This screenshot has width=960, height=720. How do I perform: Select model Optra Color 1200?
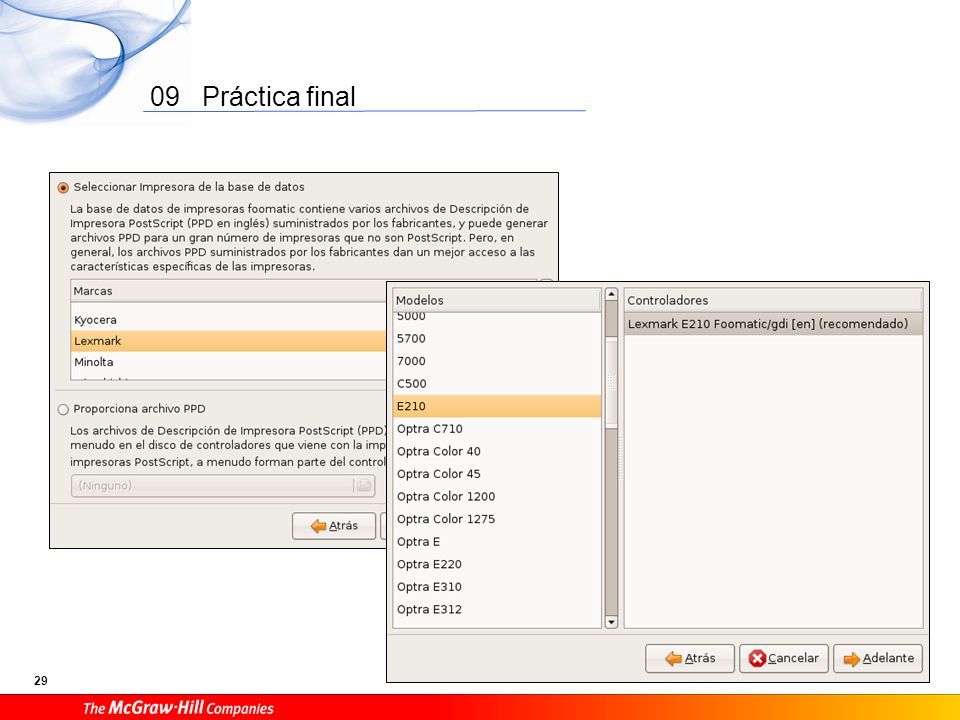[497, 497]
